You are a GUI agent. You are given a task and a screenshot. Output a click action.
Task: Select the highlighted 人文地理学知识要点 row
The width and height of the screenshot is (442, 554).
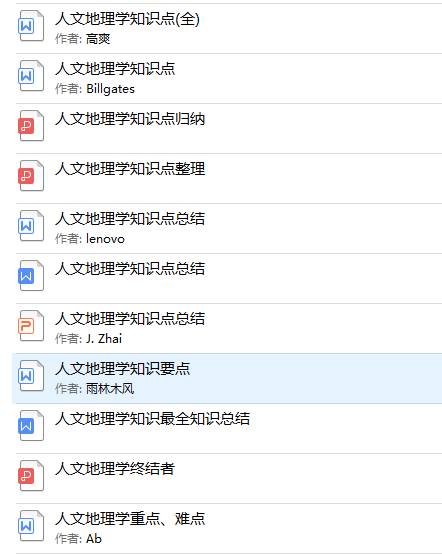click(227, 378)
